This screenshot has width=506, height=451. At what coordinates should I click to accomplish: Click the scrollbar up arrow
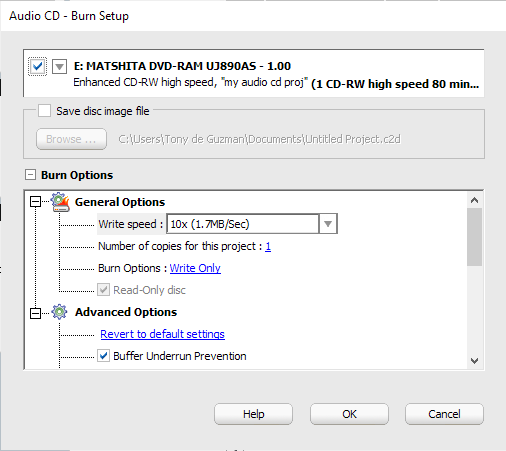(x=474, y=200)
